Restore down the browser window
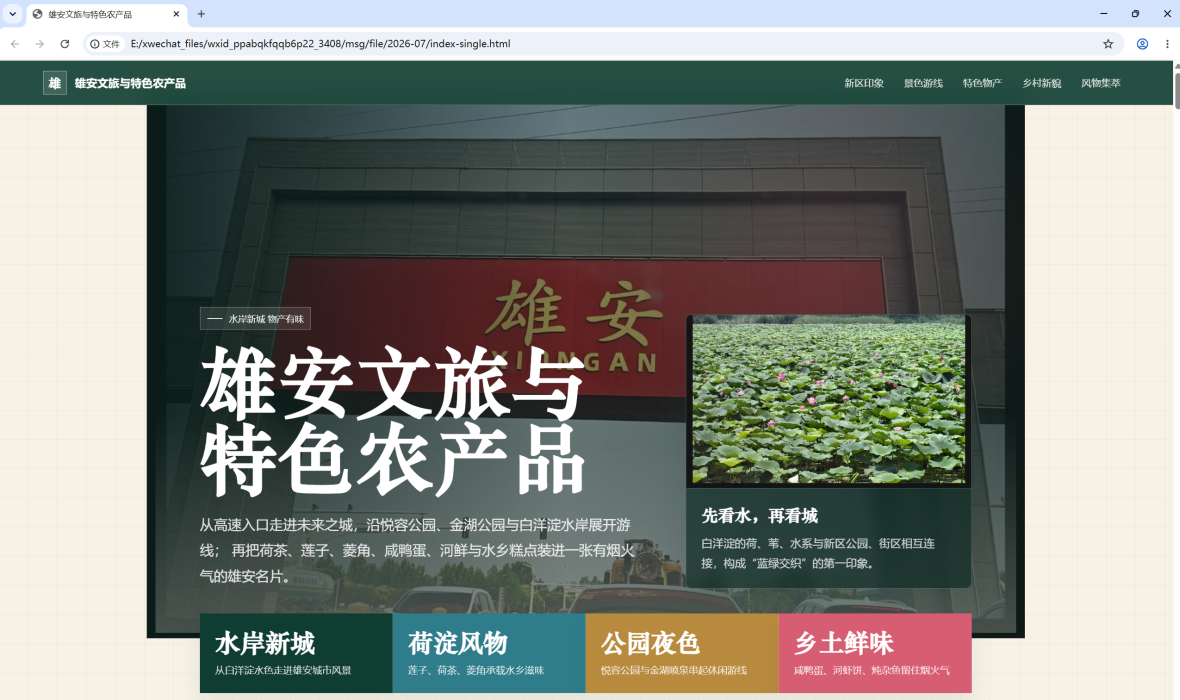Screen dimensions: 1180x700 click(x=1135, y=14)
